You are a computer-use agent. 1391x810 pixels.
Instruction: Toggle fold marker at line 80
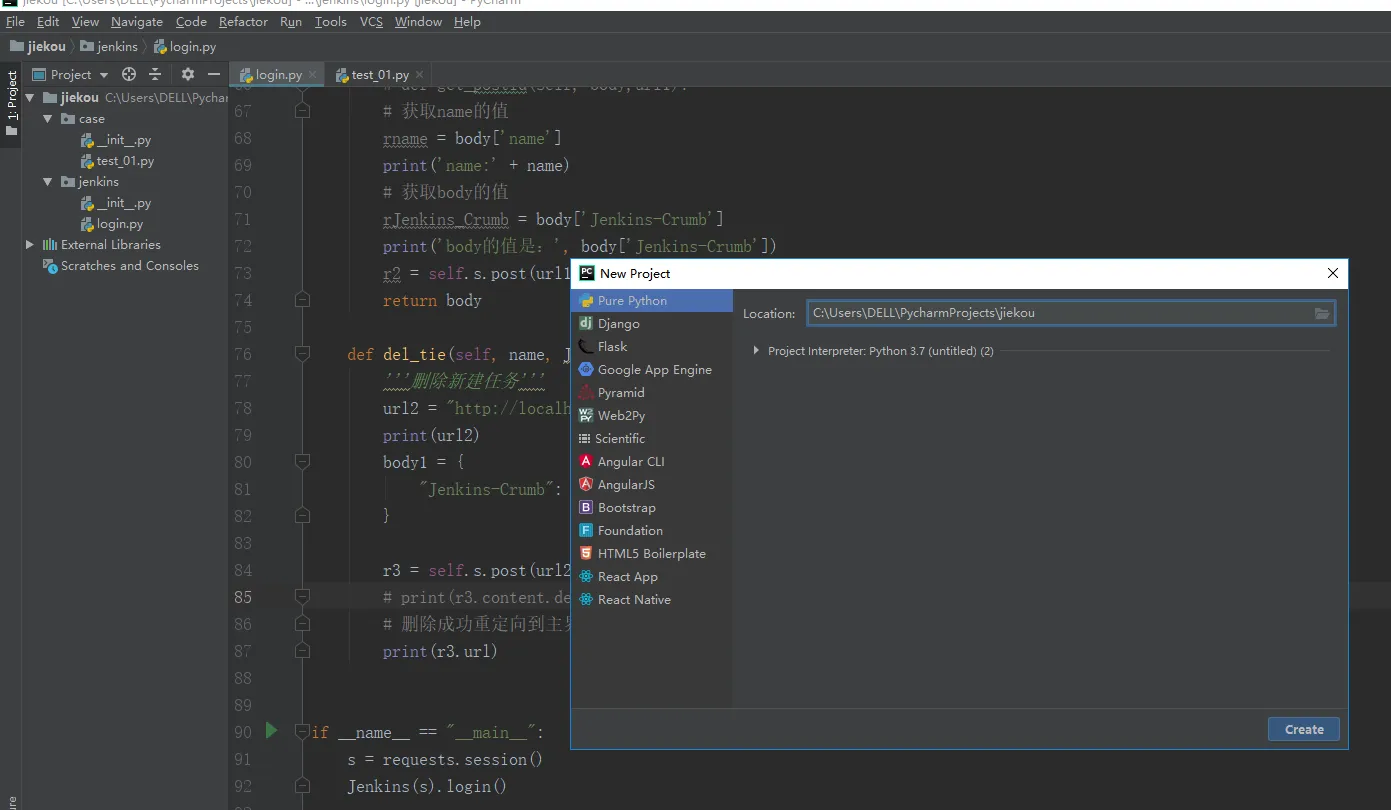[x=302, y=462]
